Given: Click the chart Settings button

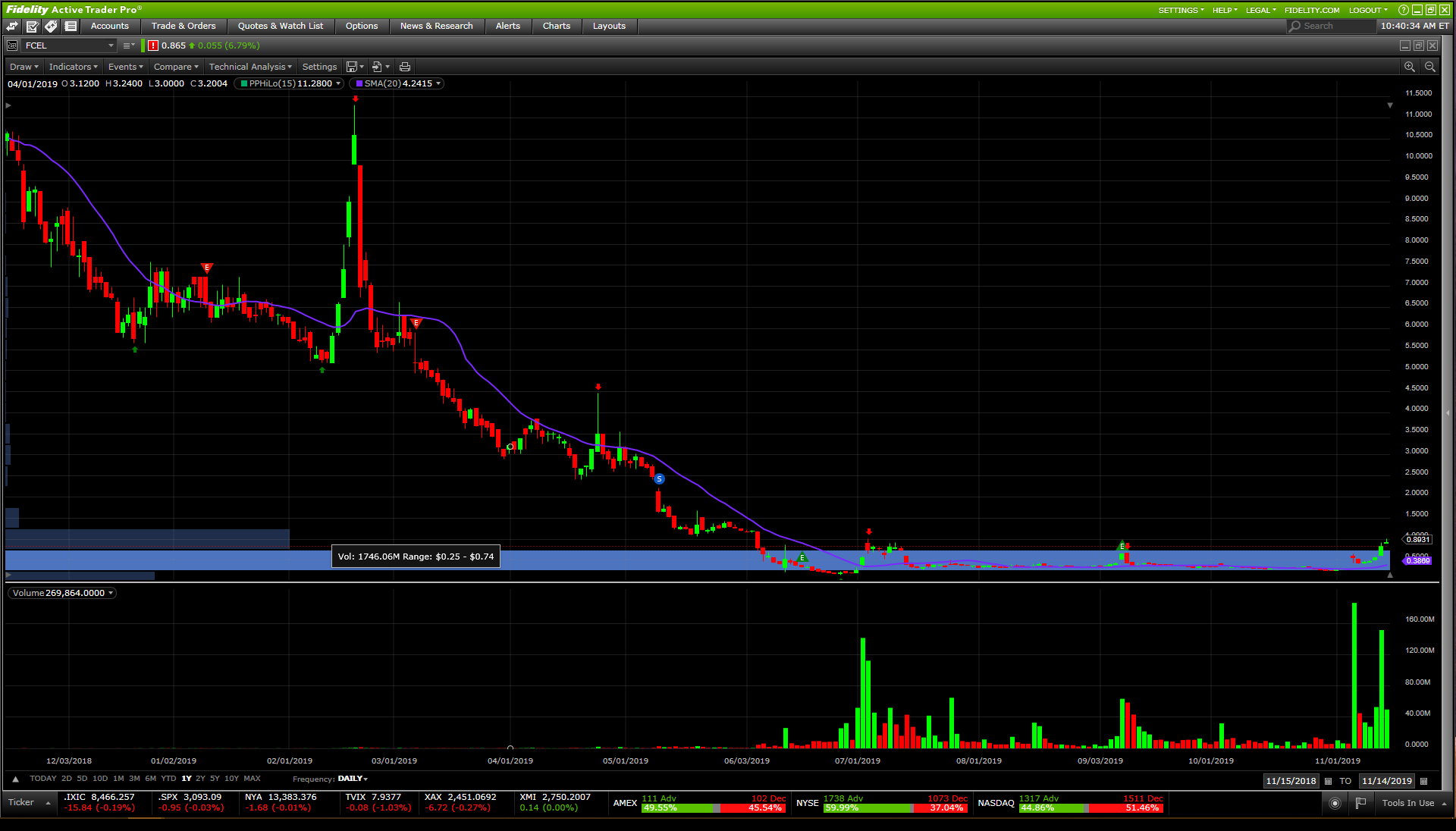Looking at the screenshot, I should pyautogui.click(x=319, y=67).
